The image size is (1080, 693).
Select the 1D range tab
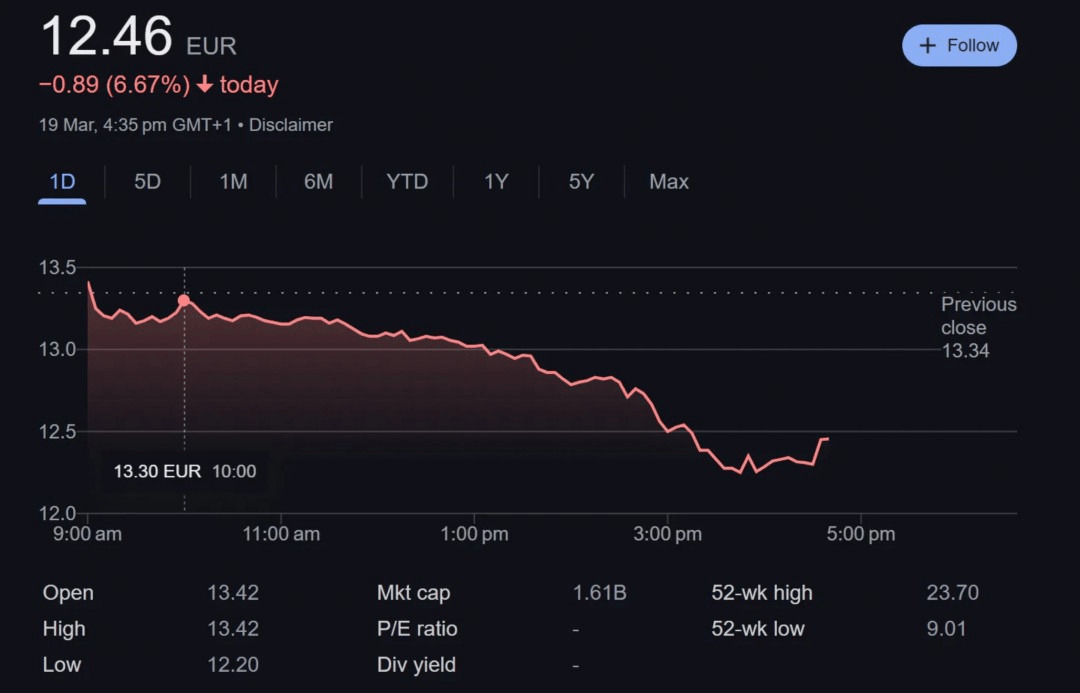coord(62,182)
